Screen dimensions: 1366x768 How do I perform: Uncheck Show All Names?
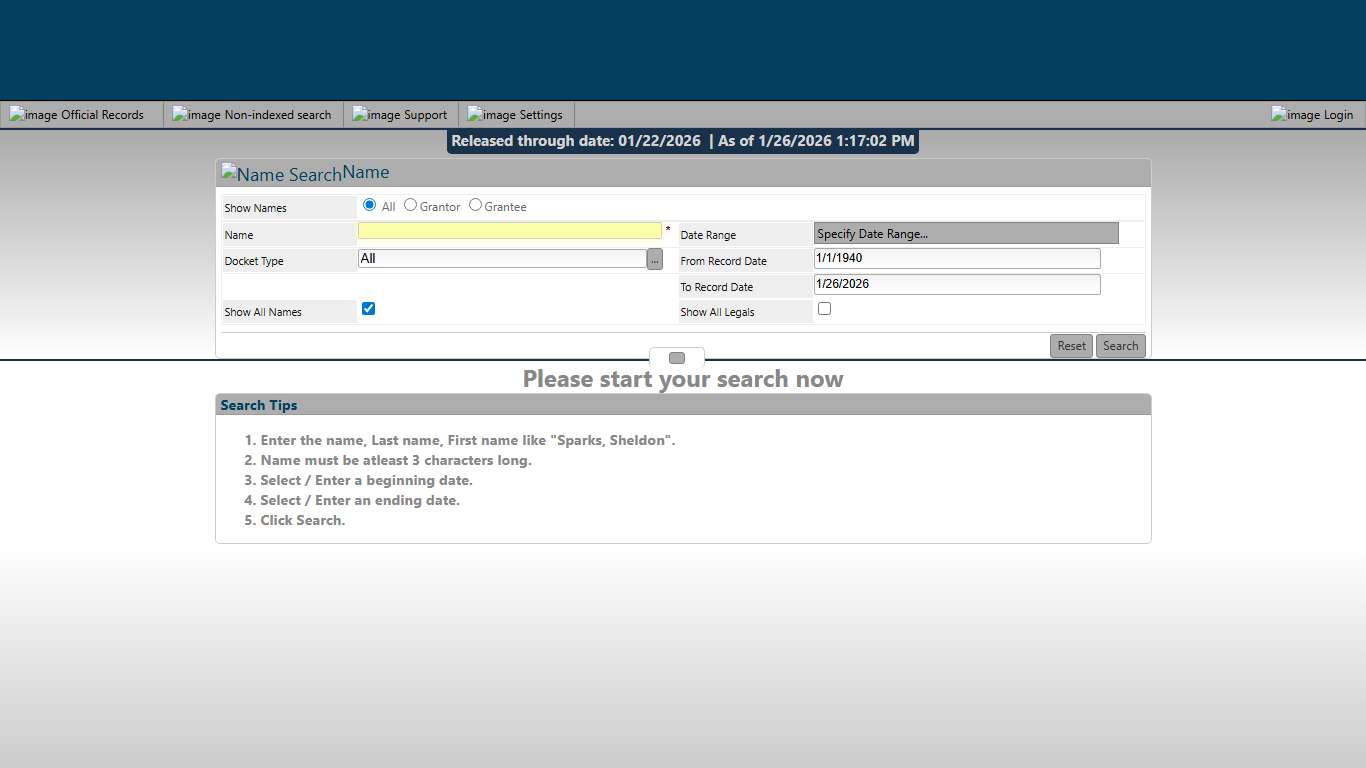coord(368,308)
